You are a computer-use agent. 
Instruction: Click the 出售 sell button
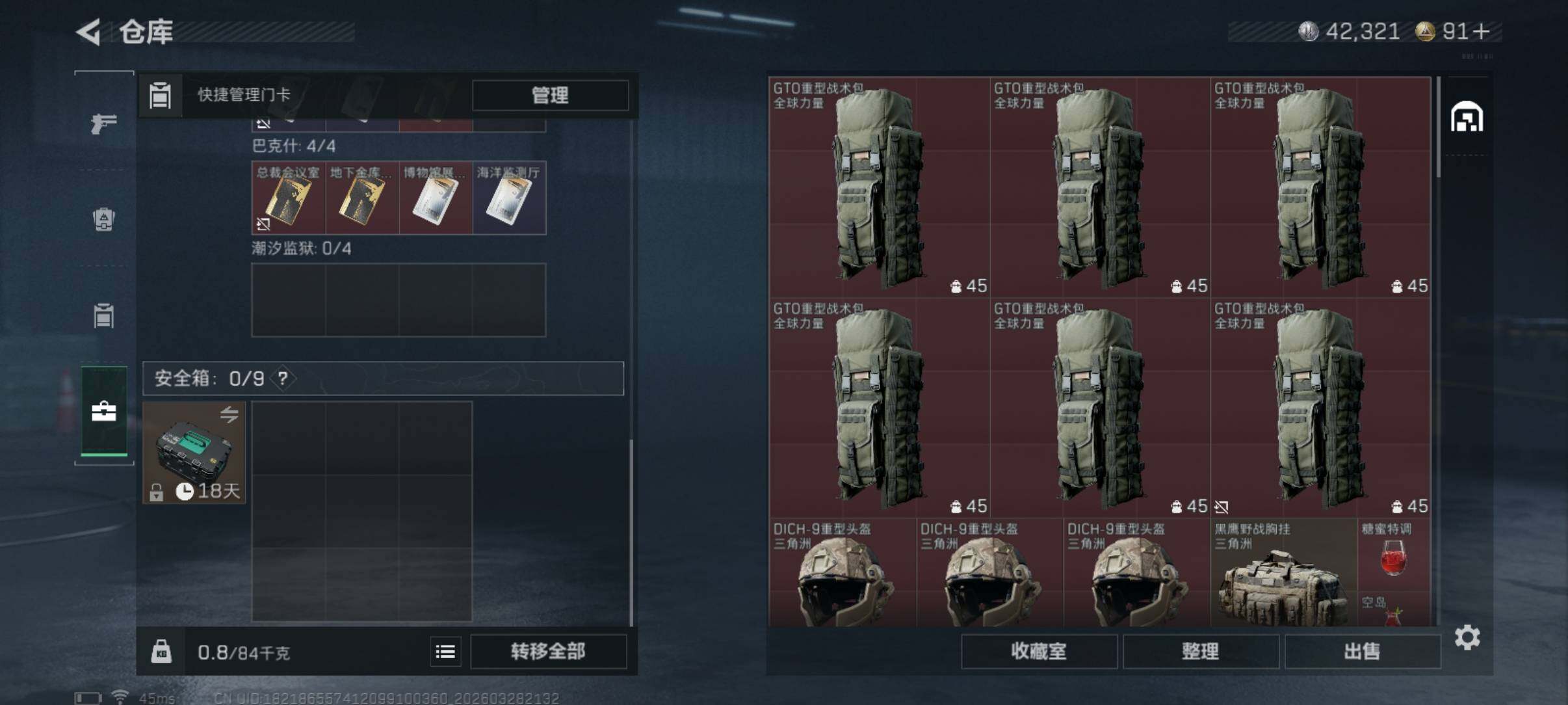tap(1362, 651)
